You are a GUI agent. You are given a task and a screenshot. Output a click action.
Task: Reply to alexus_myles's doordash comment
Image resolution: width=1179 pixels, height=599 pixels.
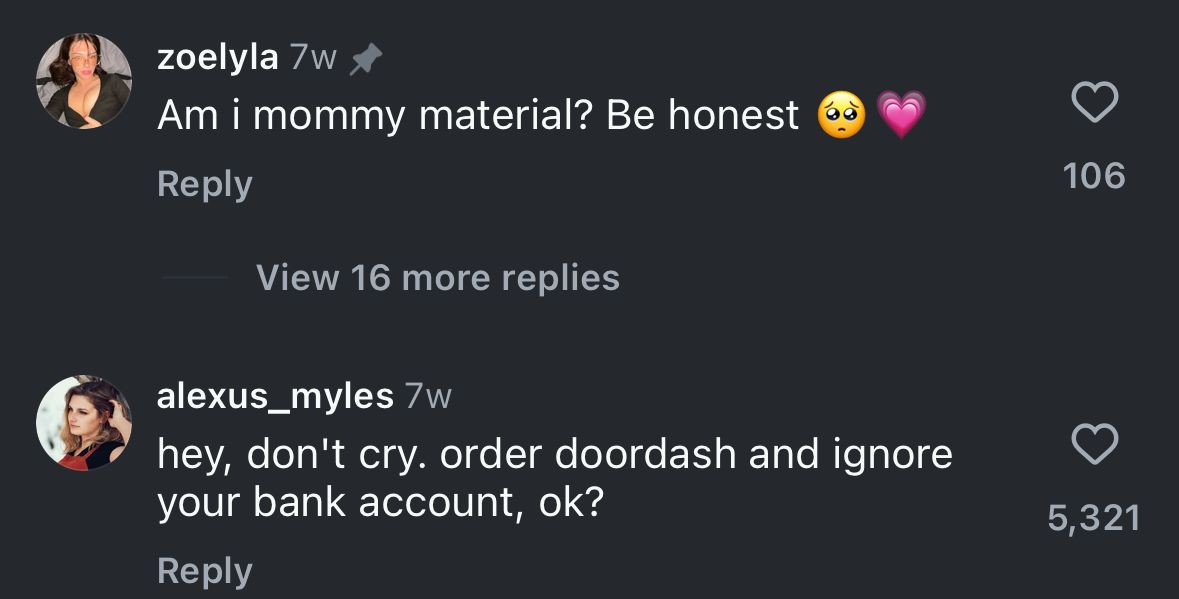tap(205, 570)
